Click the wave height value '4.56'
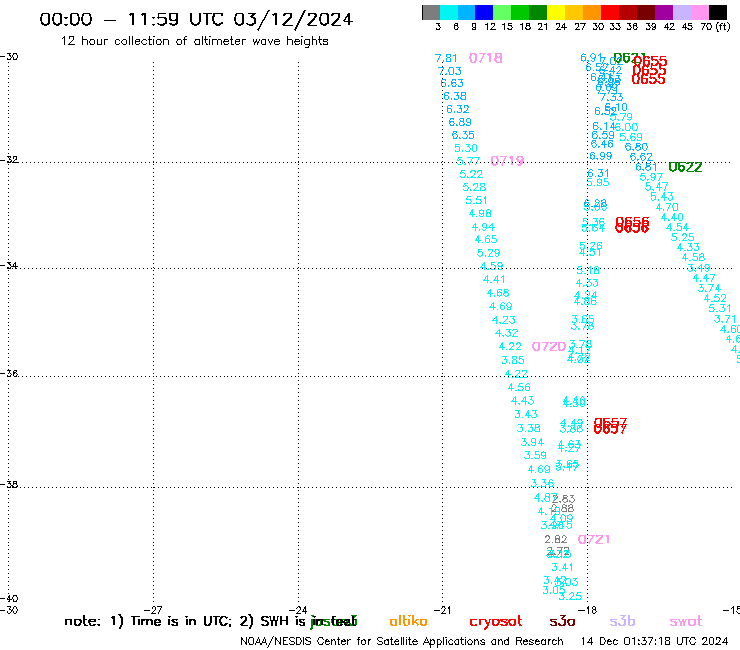Screen dimensions: 740x650 tap(519, 387)
